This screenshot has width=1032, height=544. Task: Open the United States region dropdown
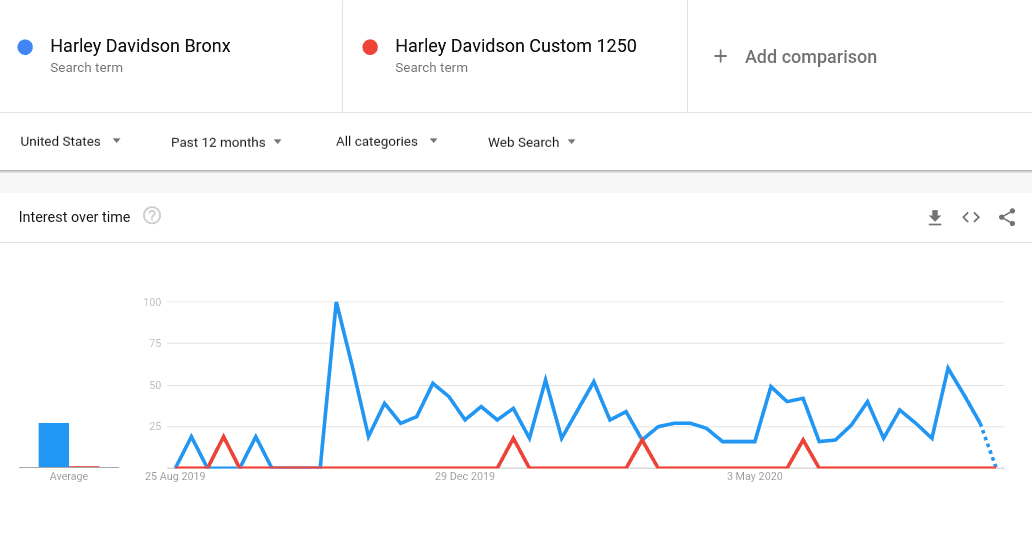pyautogui.click(x=70, y=141)
